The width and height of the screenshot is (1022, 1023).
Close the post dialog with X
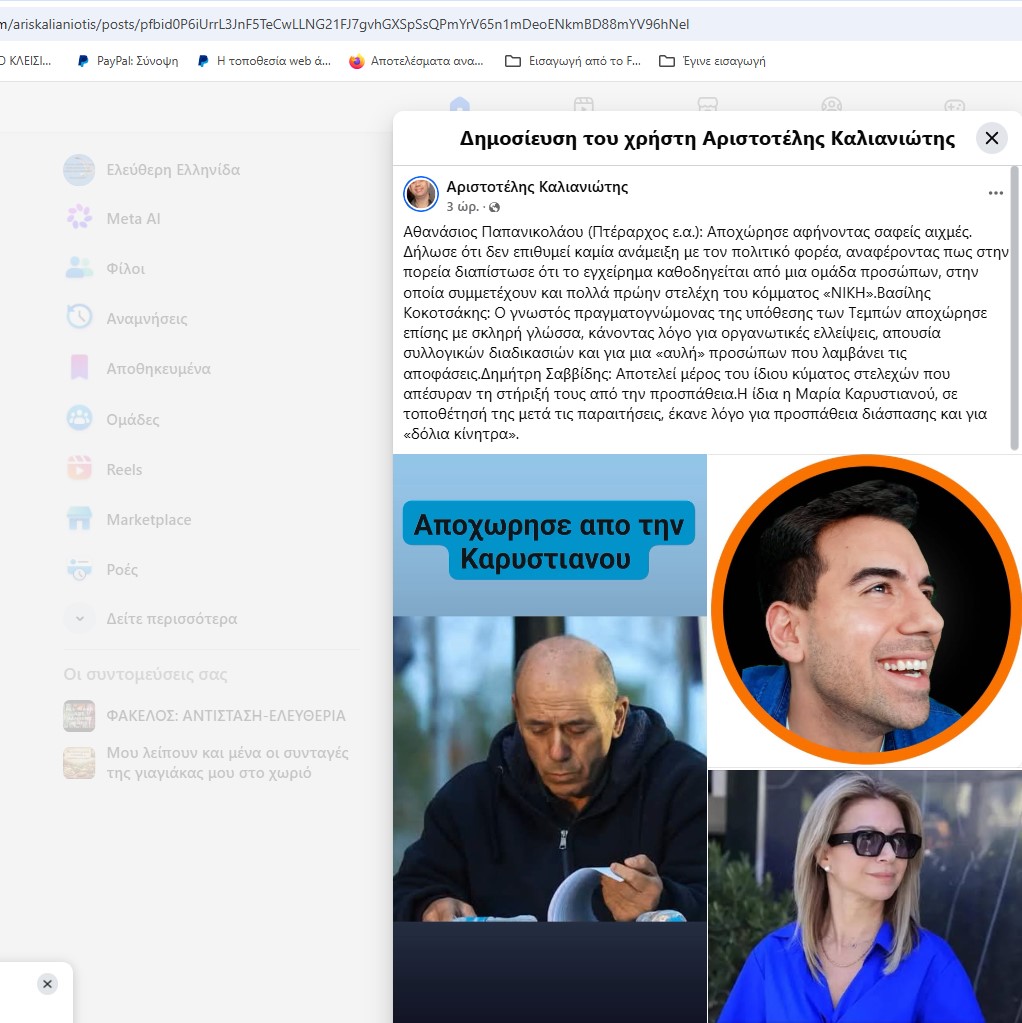point(991,138)
